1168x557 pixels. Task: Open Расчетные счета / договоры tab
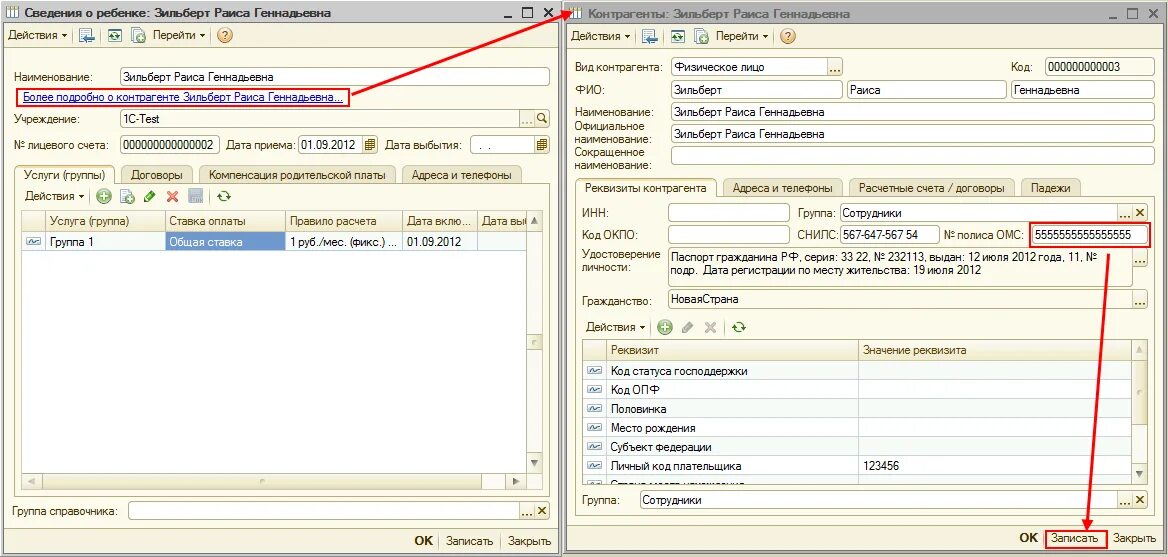[x=930, y=188]
